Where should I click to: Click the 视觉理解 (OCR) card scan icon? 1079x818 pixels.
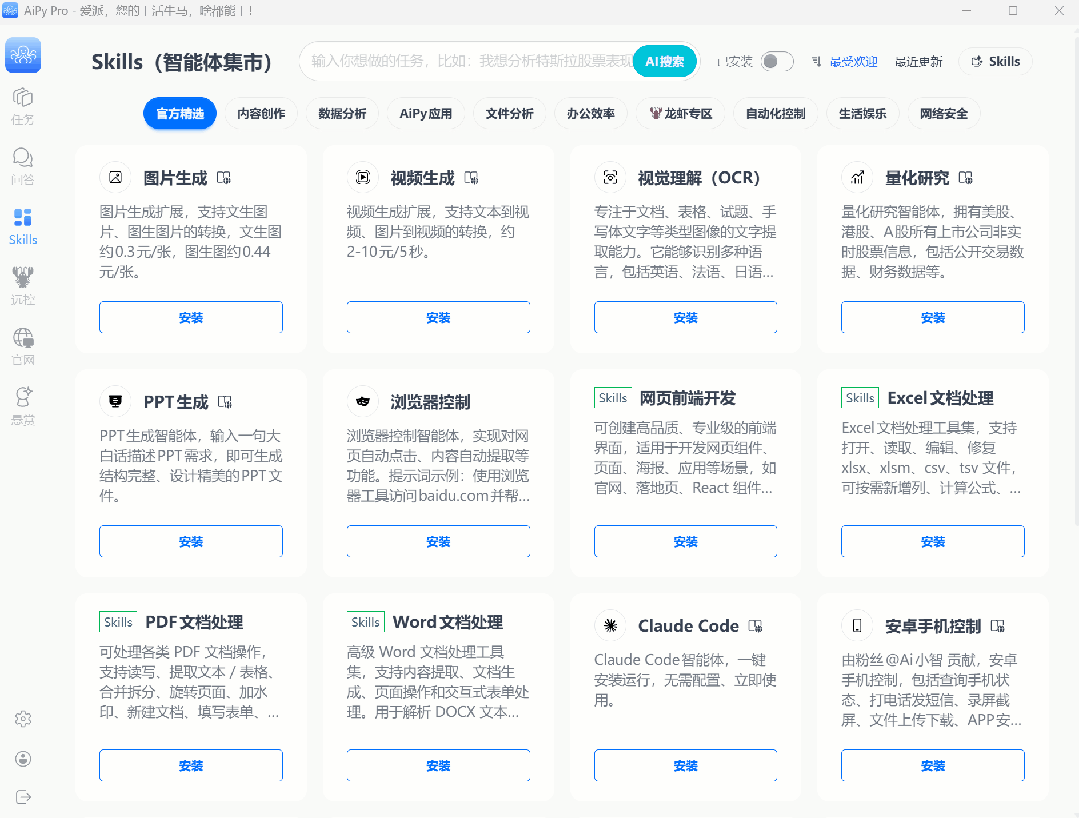click(x=610, y=177)
